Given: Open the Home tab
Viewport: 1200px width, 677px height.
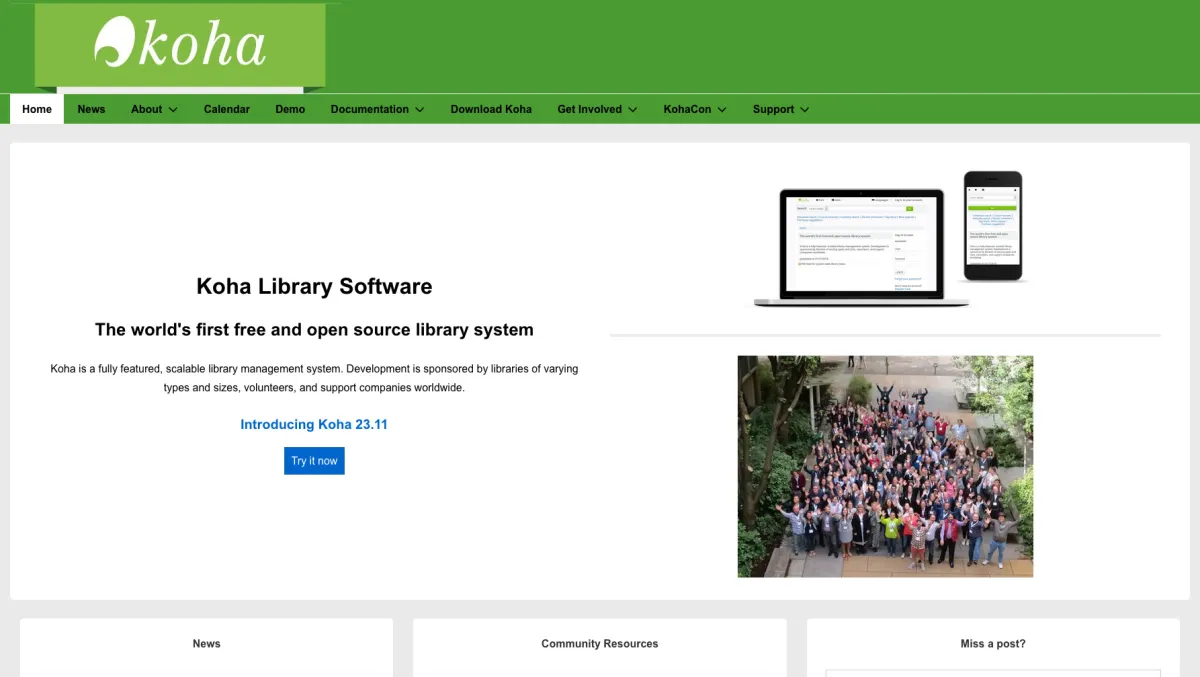Looking at the screenshot, I should click(x=37, y=109).
